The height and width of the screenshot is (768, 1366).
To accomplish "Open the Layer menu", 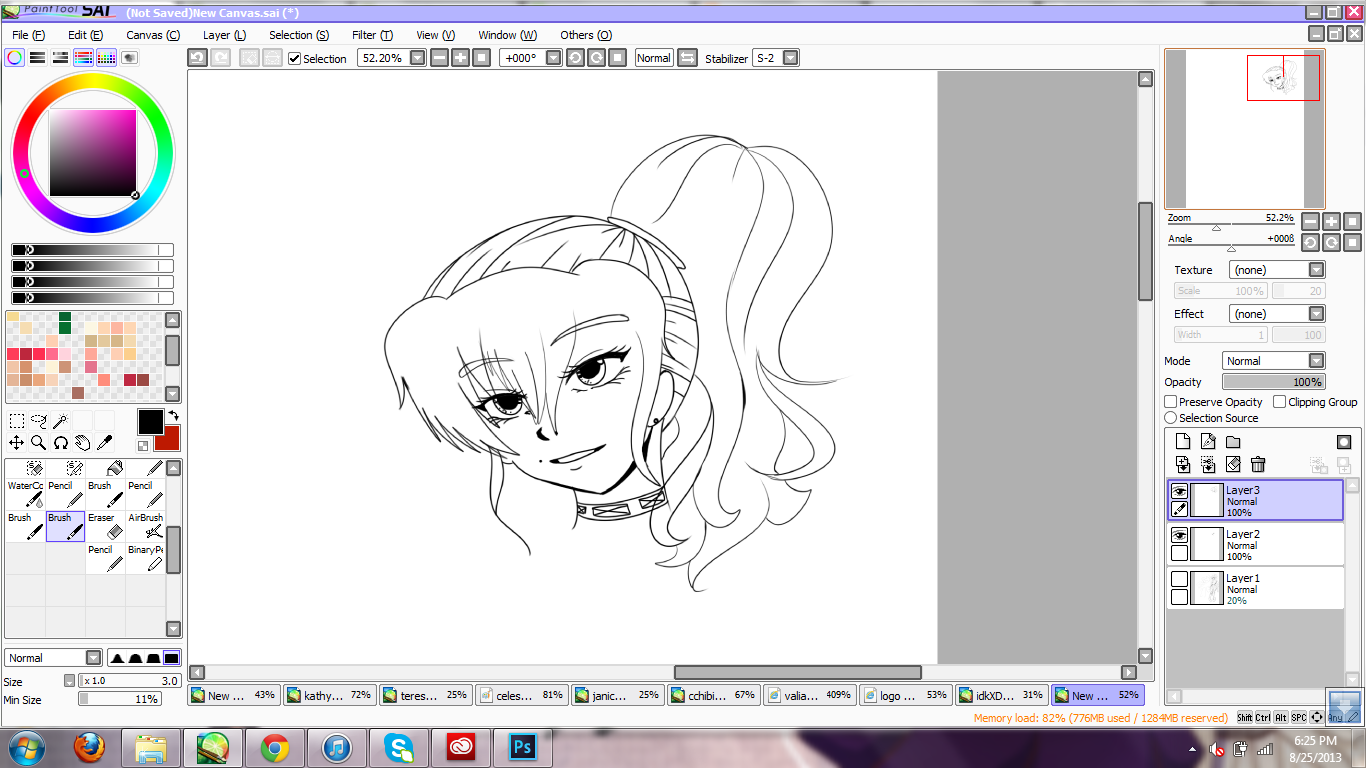I will 224,35.
